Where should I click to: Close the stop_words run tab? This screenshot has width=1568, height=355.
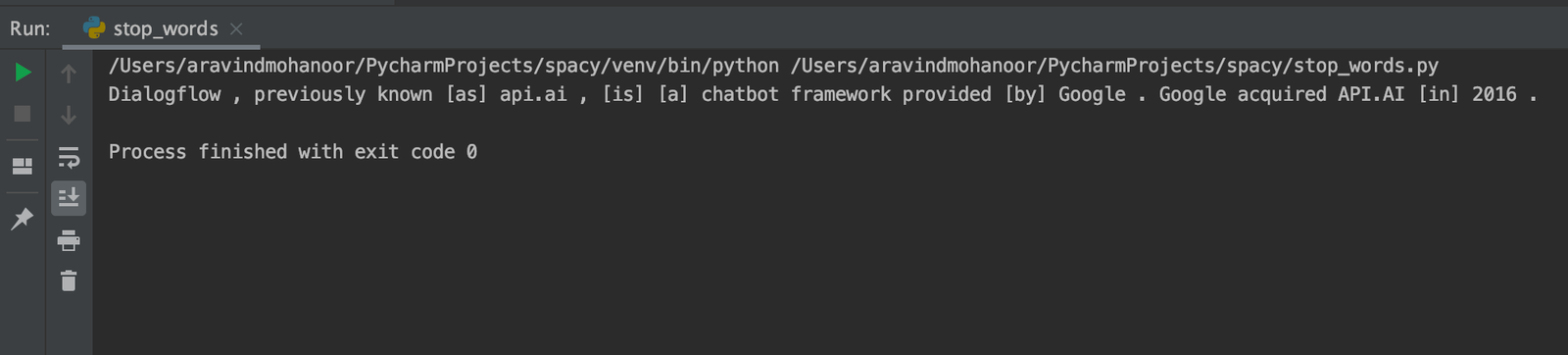[x=236, y=28]
